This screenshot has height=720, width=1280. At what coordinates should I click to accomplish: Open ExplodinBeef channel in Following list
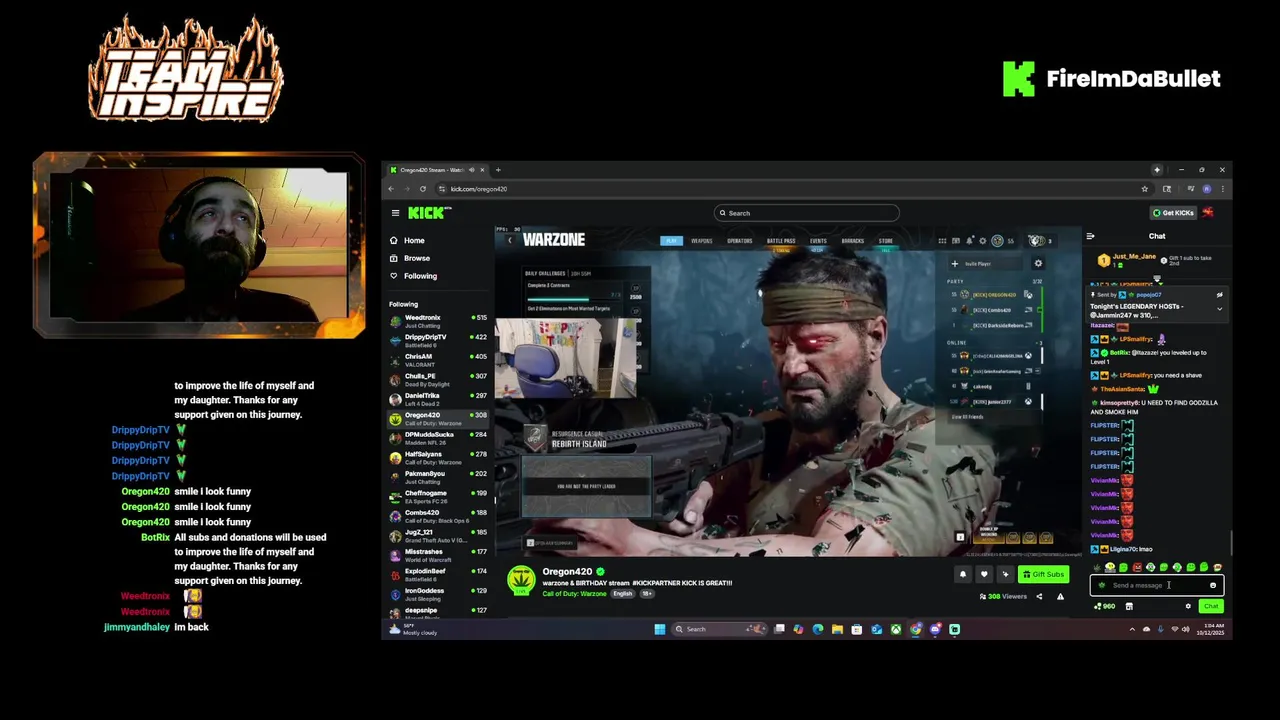click(438, 574)
